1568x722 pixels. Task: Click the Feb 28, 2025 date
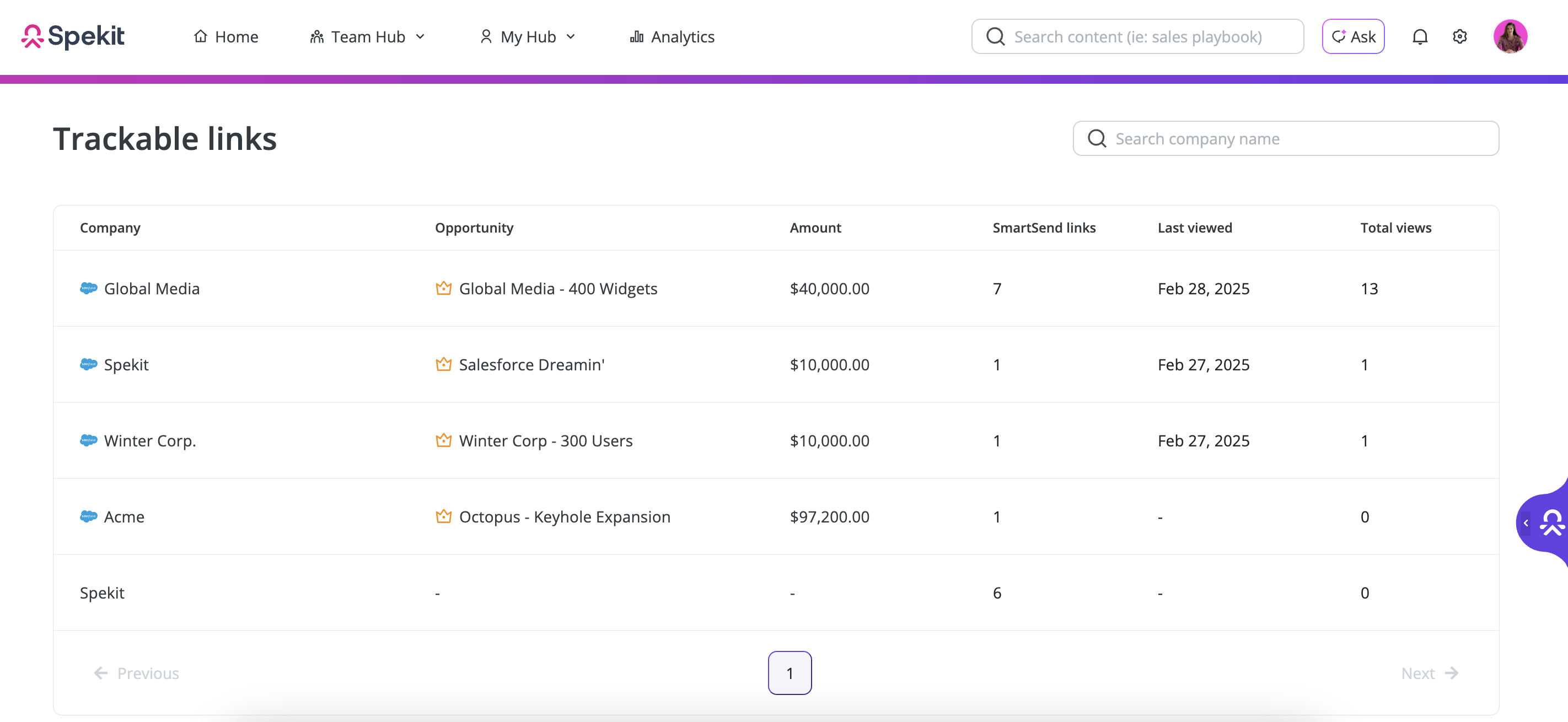[1204, 289]
